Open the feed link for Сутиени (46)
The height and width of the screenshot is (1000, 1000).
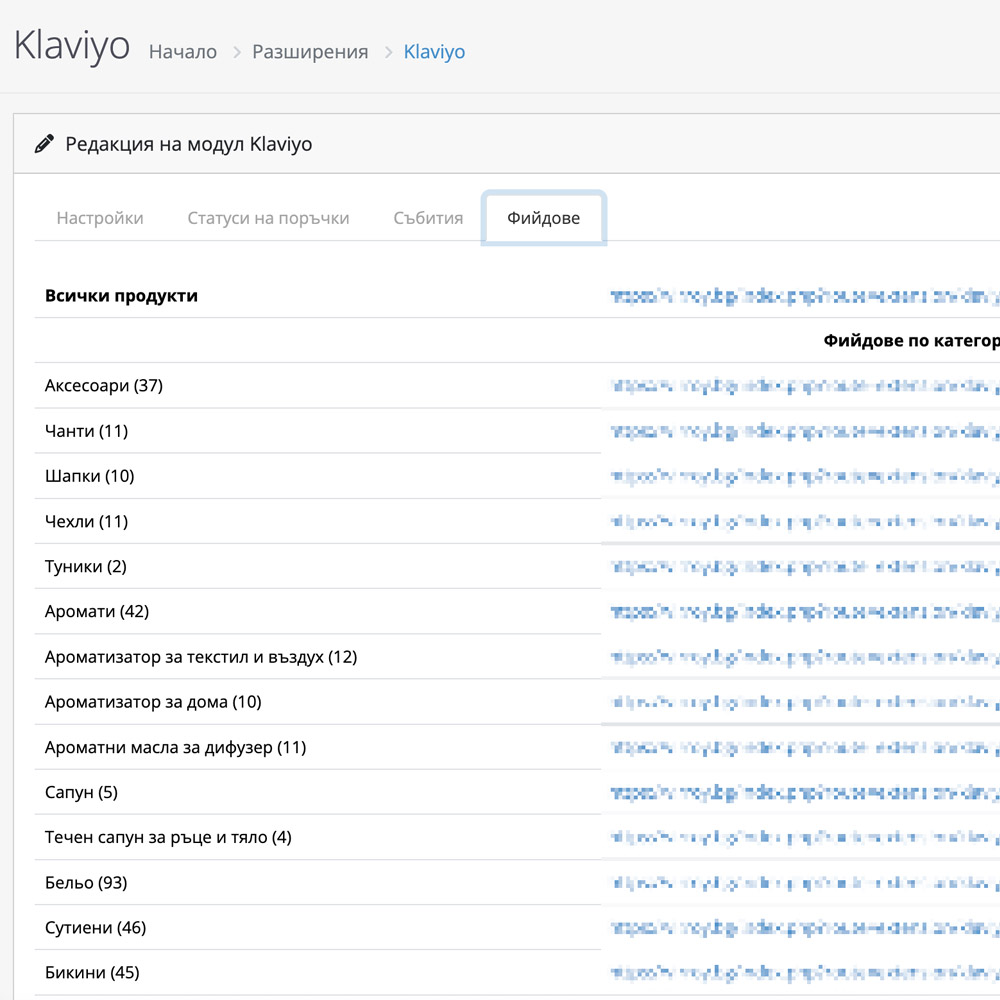click(x=805, y=927)
